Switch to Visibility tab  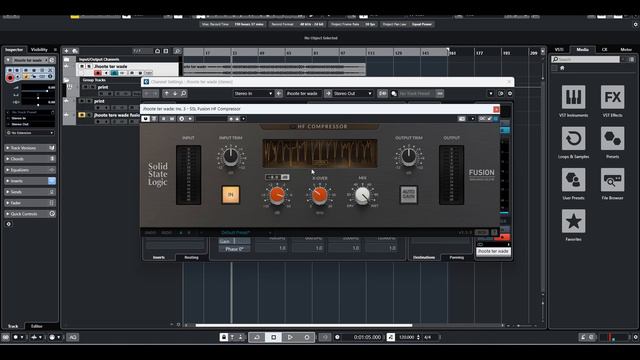pyautogui.click(x=39, y=50)
